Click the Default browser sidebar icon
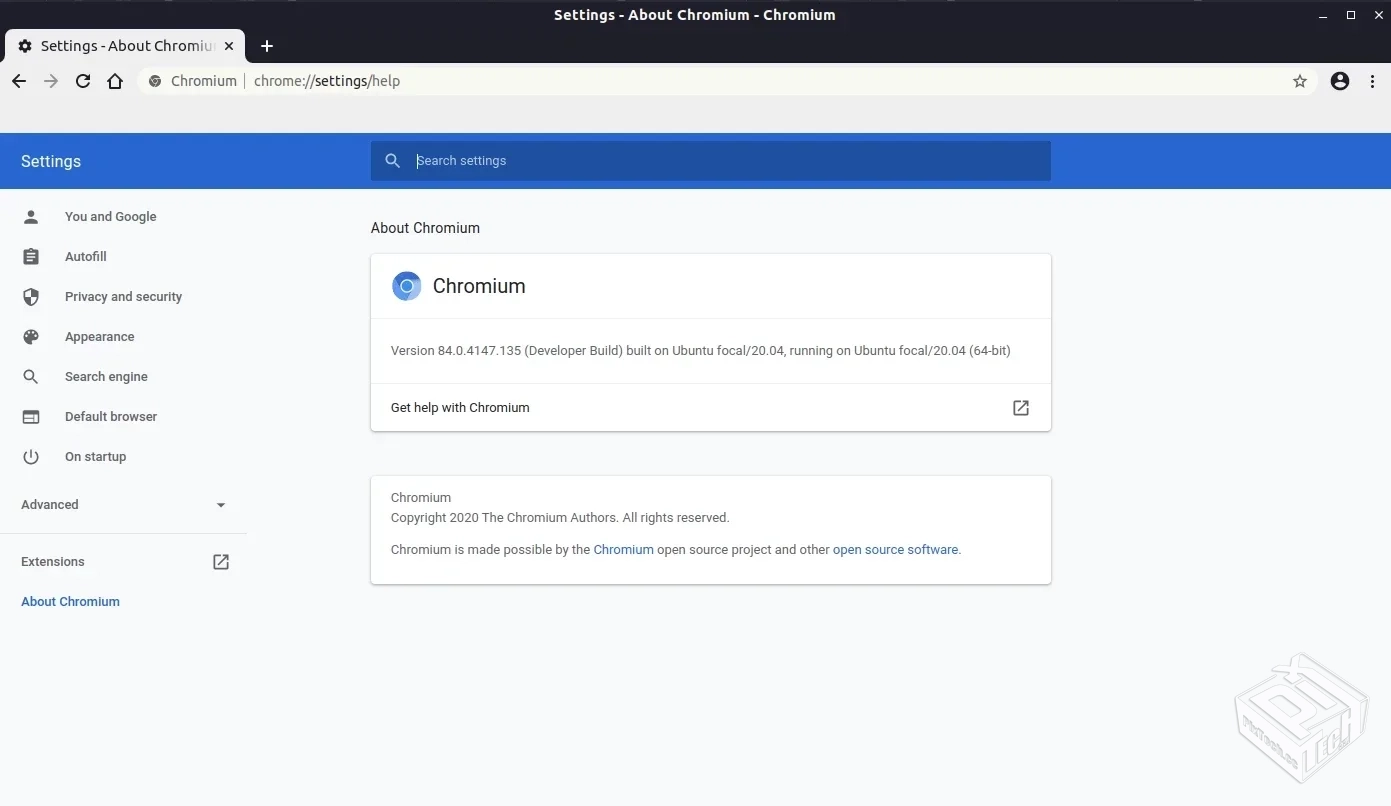Screen dimensions: 1391x806 click(x=30, y=416)
